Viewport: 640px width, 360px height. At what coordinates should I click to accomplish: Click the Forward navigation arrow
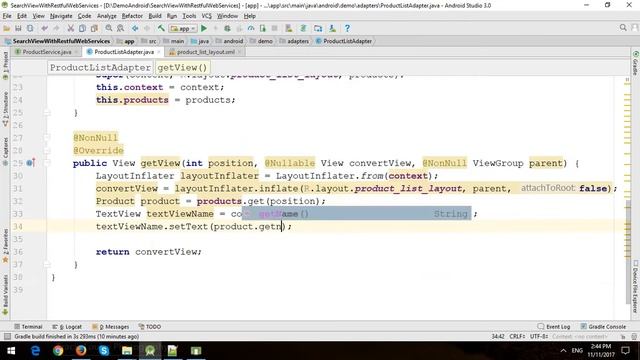pos(147,28)
